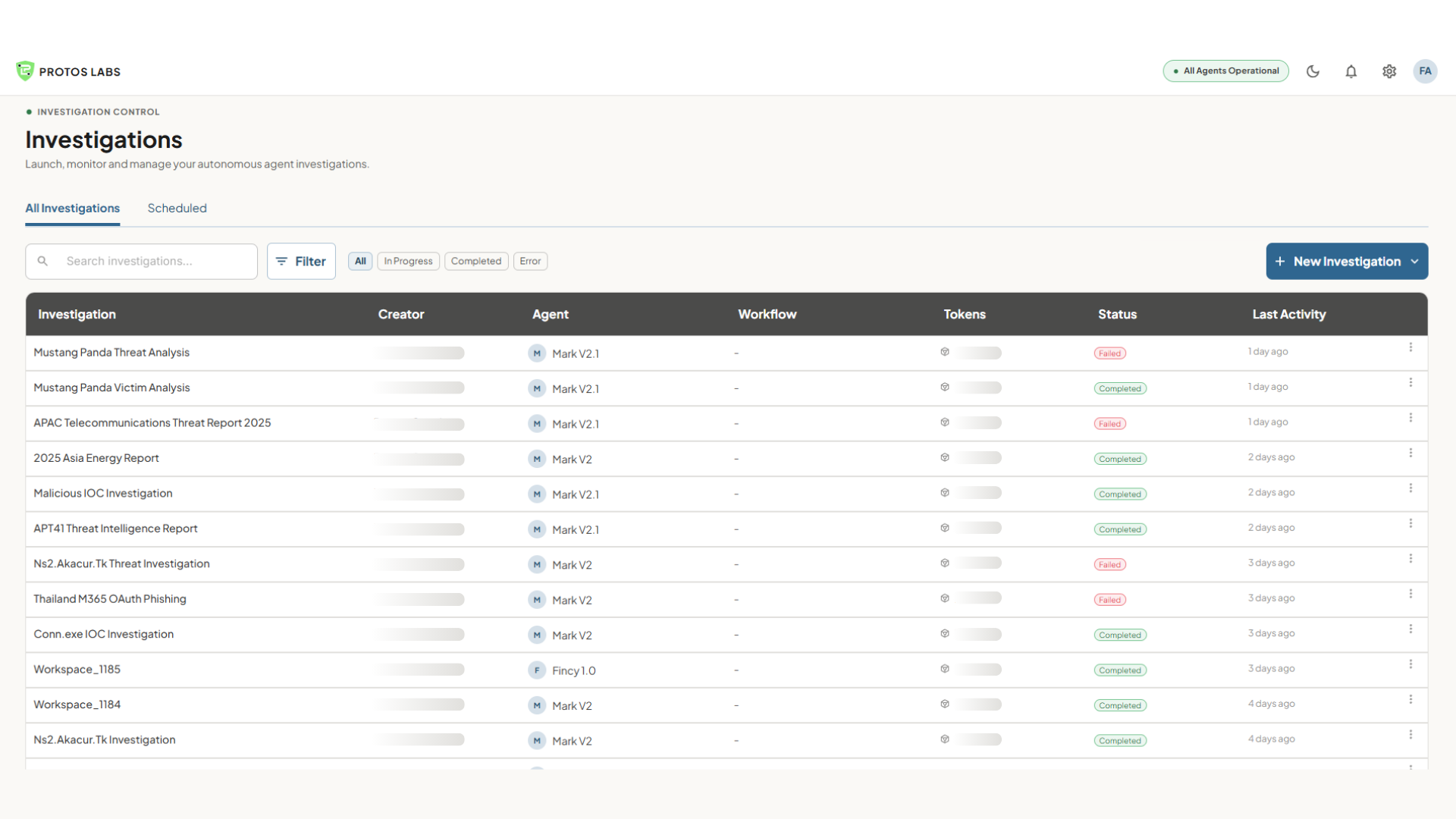This screenshot has width=1456, height=819.
Task: Open row menu for Ns2.Akacur.Tk Threat Investigation
Action: click(1410, 559)
